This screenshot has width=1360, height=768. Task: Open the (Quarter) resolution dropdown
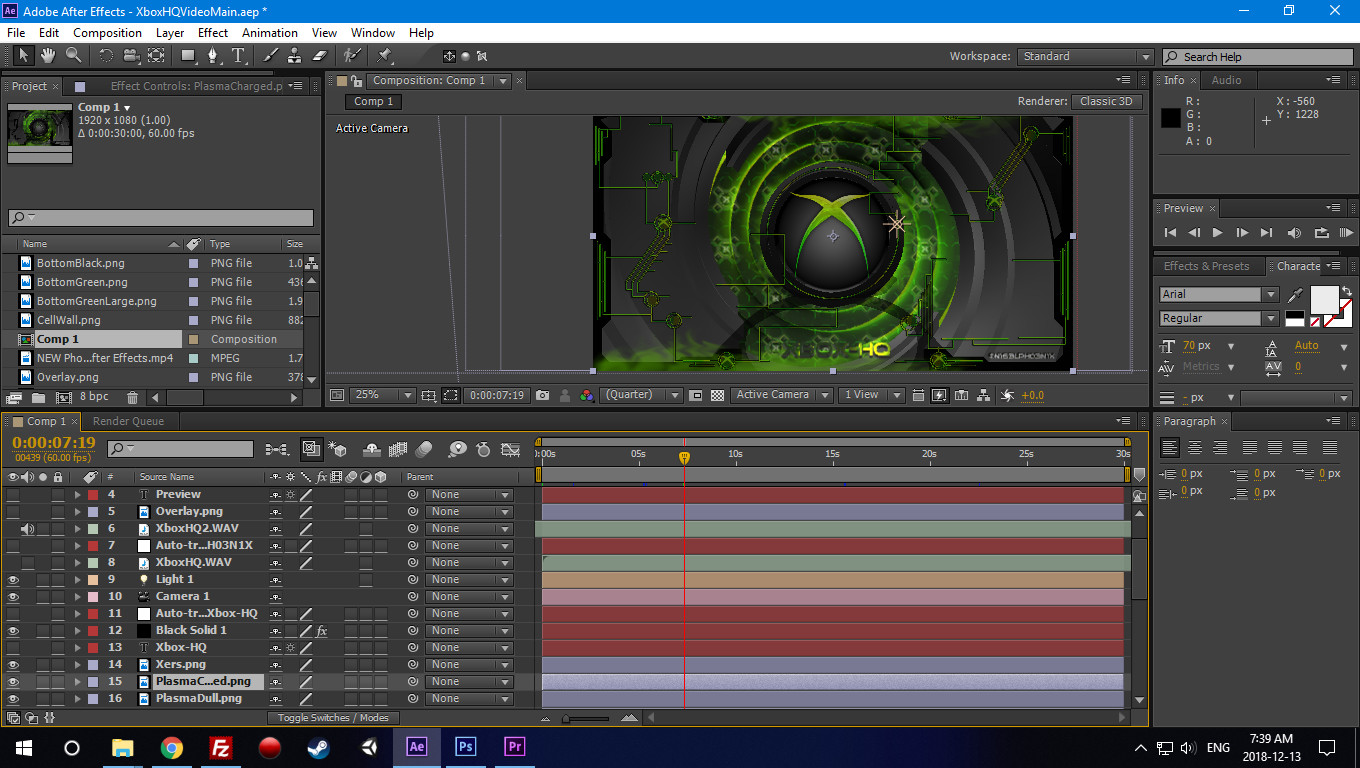click(641, 395)
